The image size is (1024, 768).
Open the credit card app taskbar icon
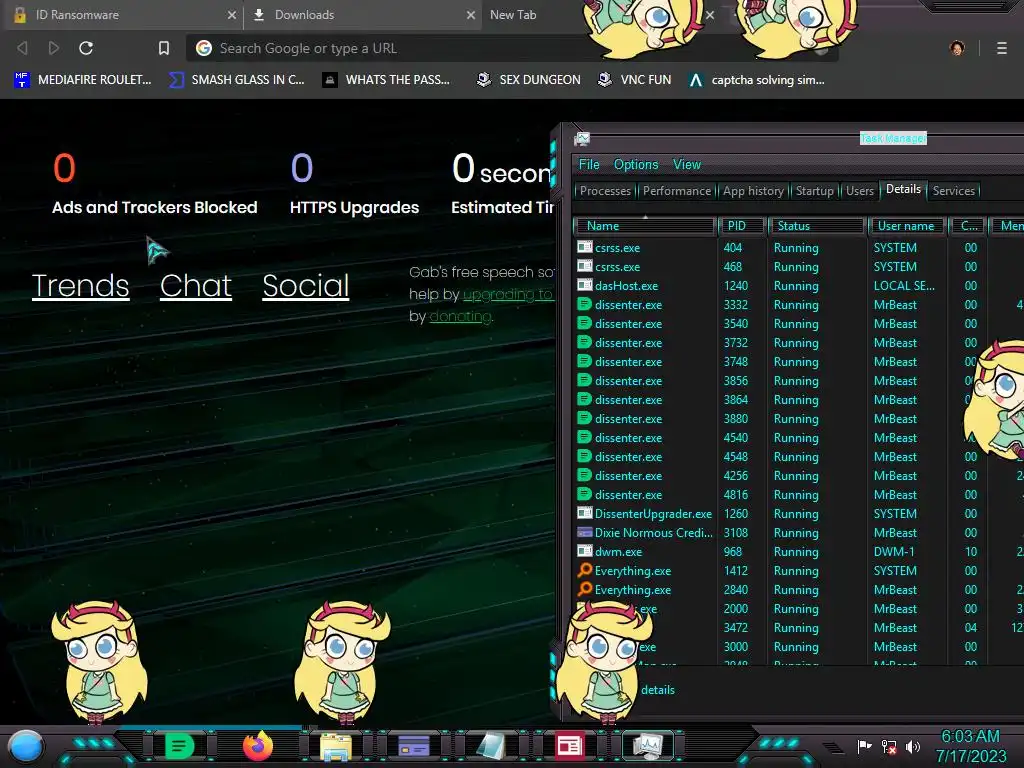coord(413,746)
